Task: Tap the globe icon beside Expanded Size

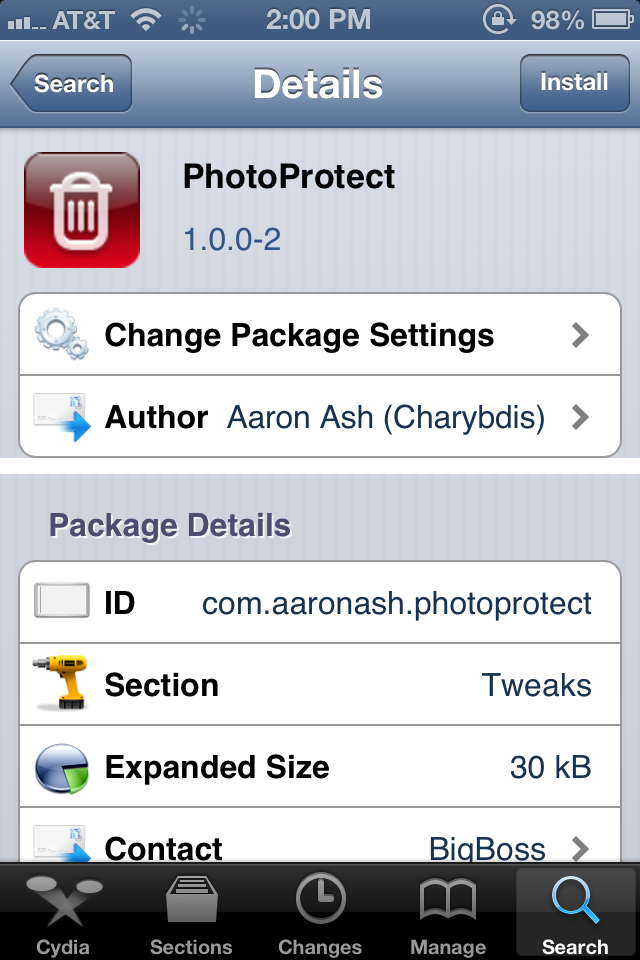Action: tap(61, 767)
